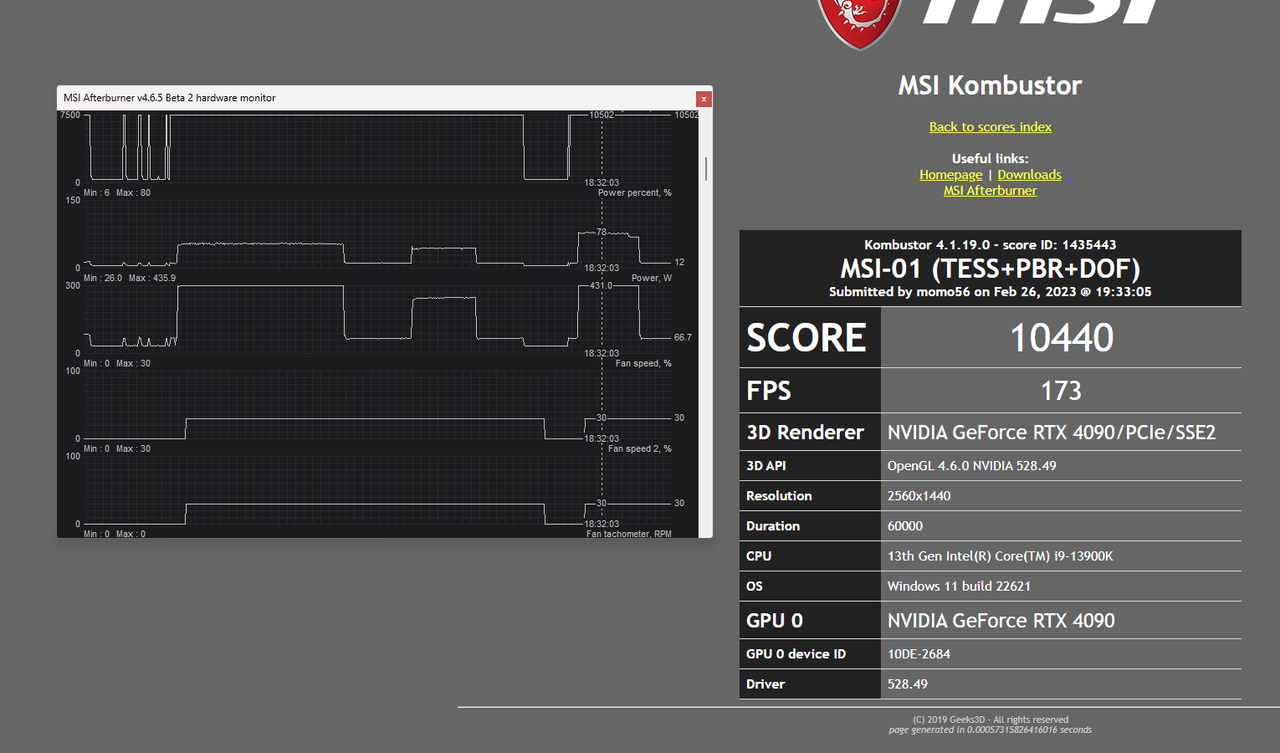Click the Power percent, % graph label
Screen dimensions: 1280x753
tap(635, 193)
